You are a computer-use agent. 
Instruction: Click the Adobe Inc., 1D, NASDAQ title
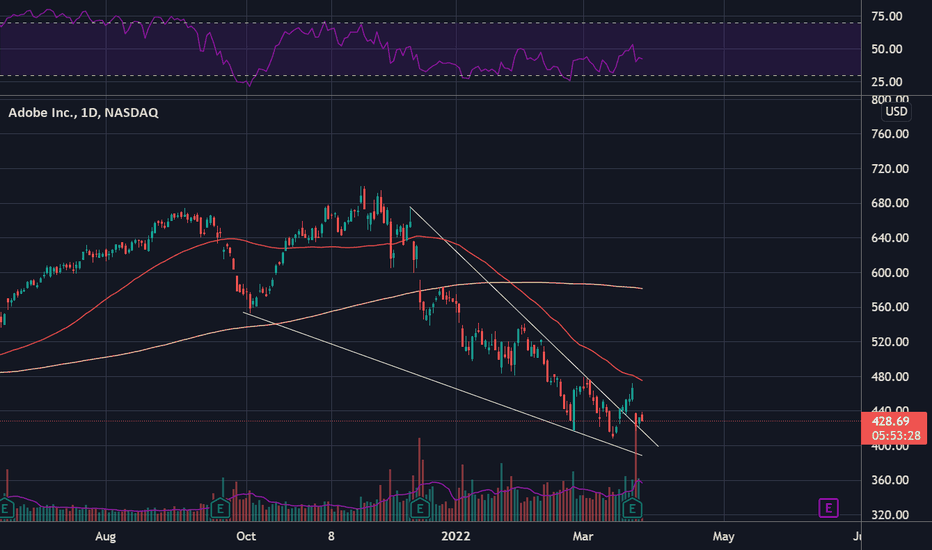(x=83, y=112)
